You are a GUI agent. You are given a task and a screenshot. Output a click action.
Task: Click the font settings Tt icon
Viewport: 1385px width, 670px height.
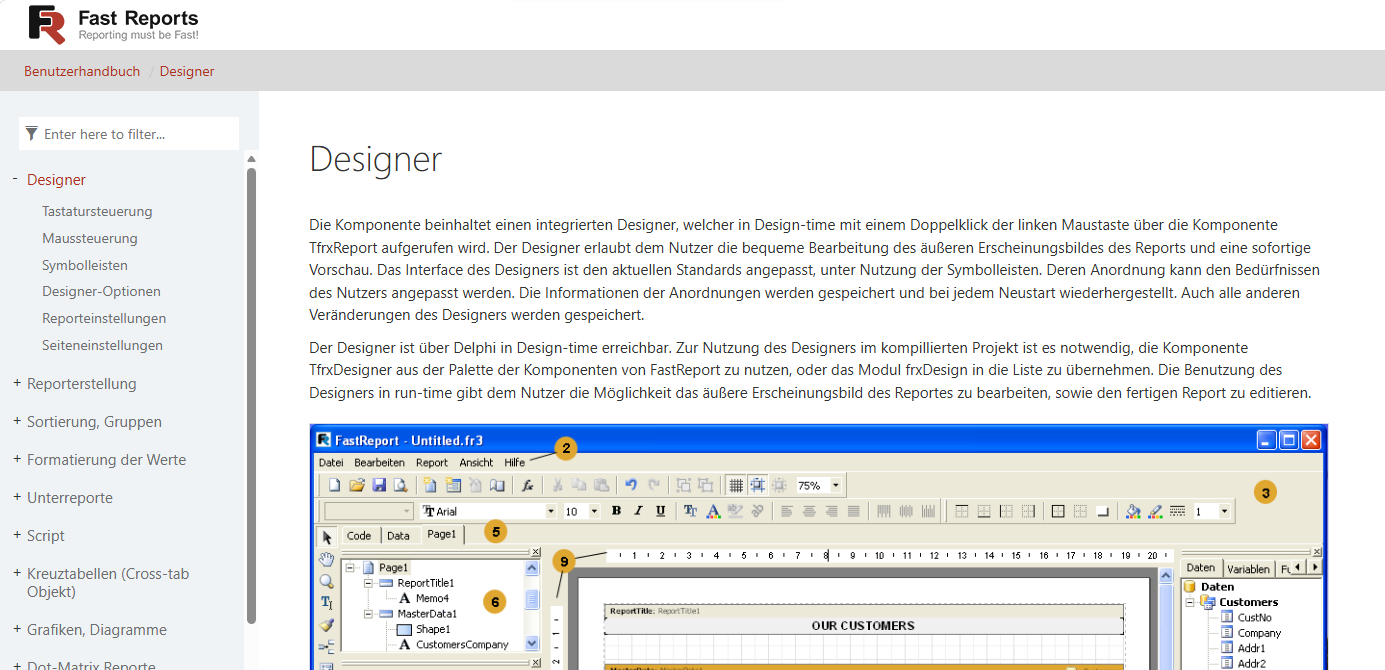coord(690,511)
